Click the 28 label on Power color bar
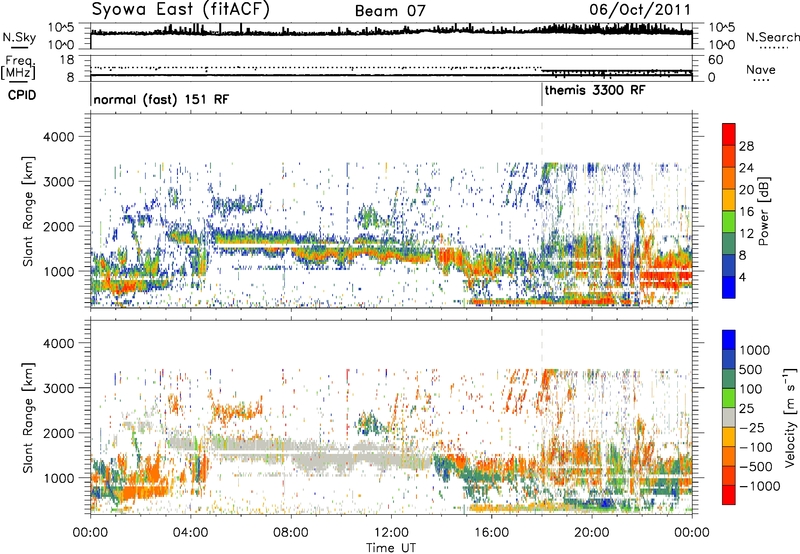 [746, 146]
